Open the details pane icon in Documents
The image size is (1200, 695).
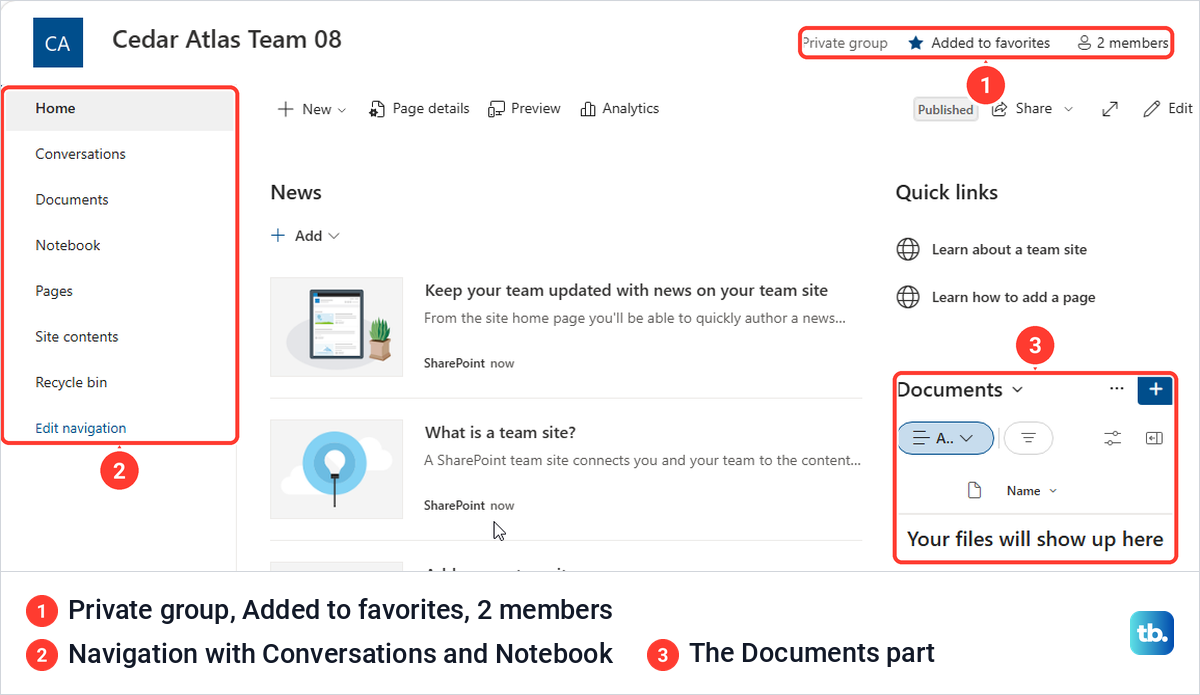1154,438
